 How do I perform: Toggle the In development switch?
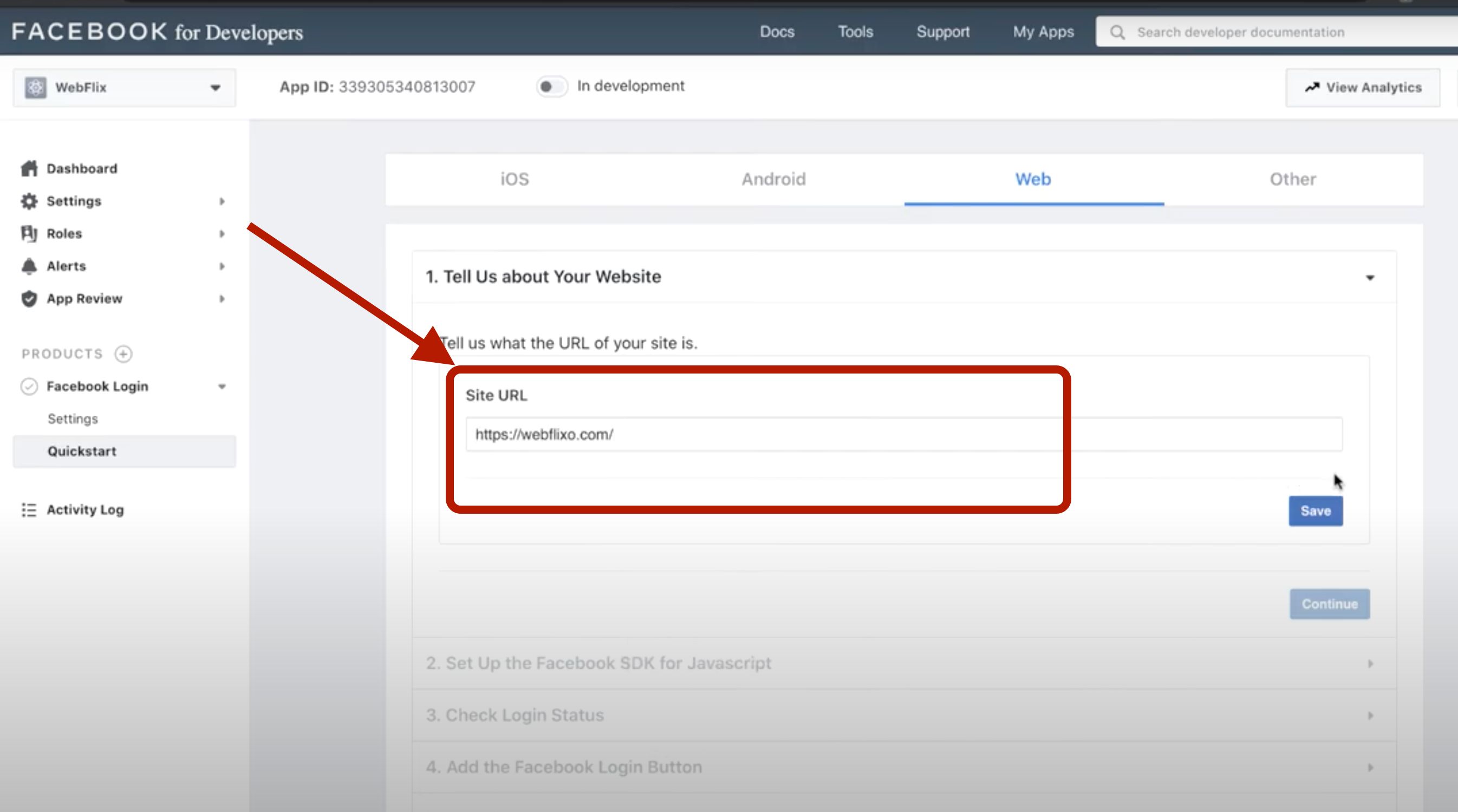pyautogui.click(x=551, y=87)
